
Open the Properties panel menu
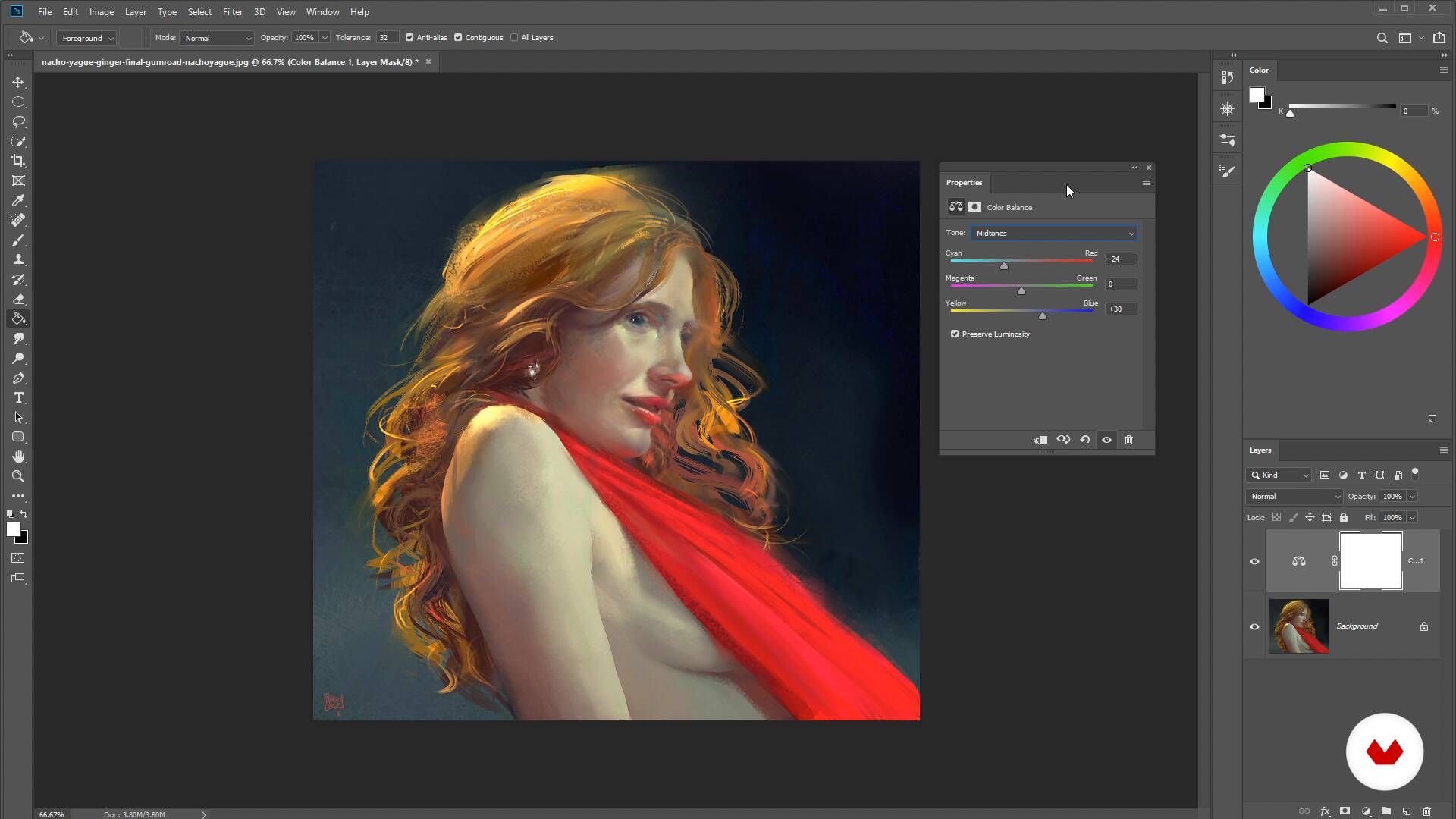tap(1146, 182)
